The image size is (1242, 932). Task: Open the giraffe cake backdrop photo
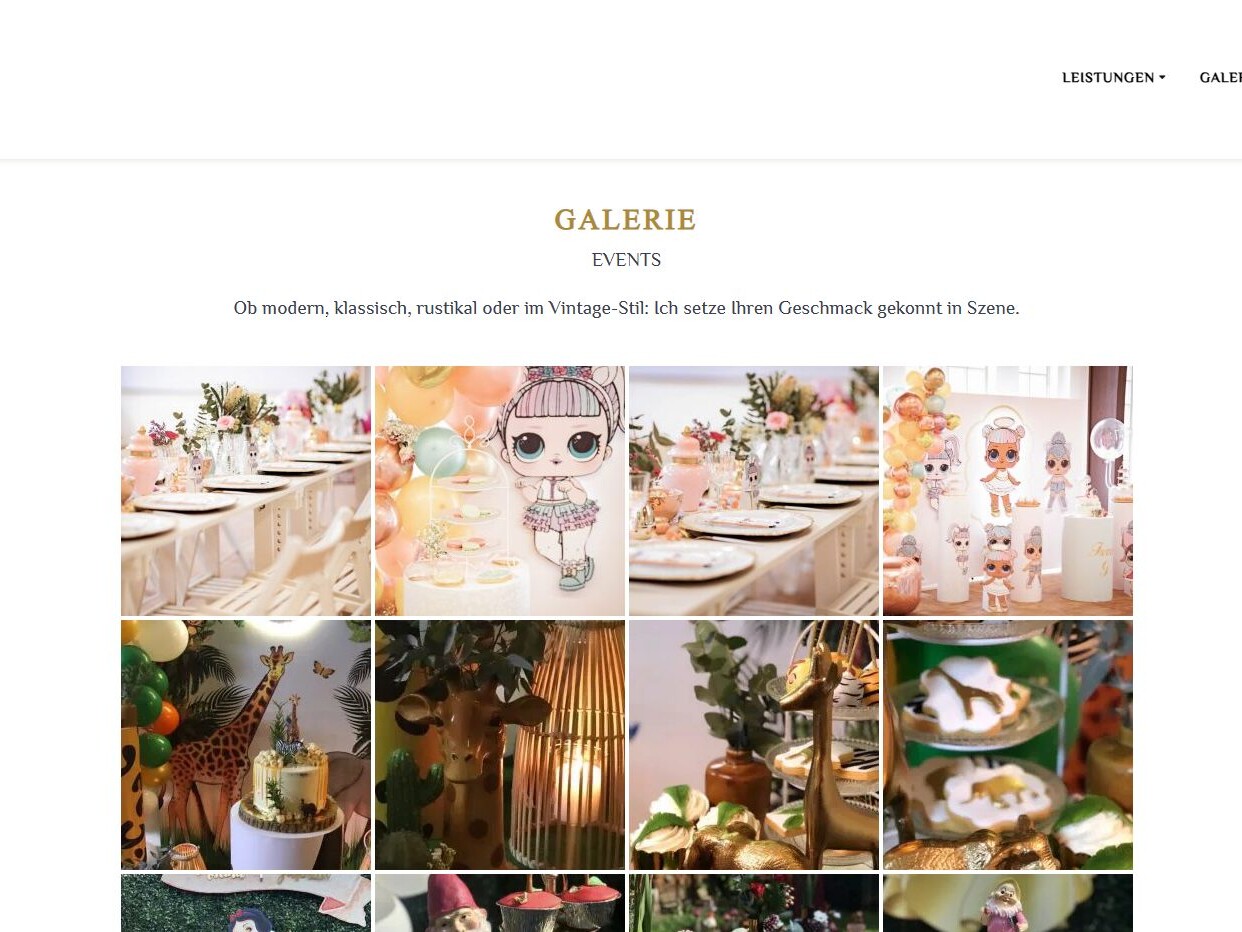pos(246,745)
